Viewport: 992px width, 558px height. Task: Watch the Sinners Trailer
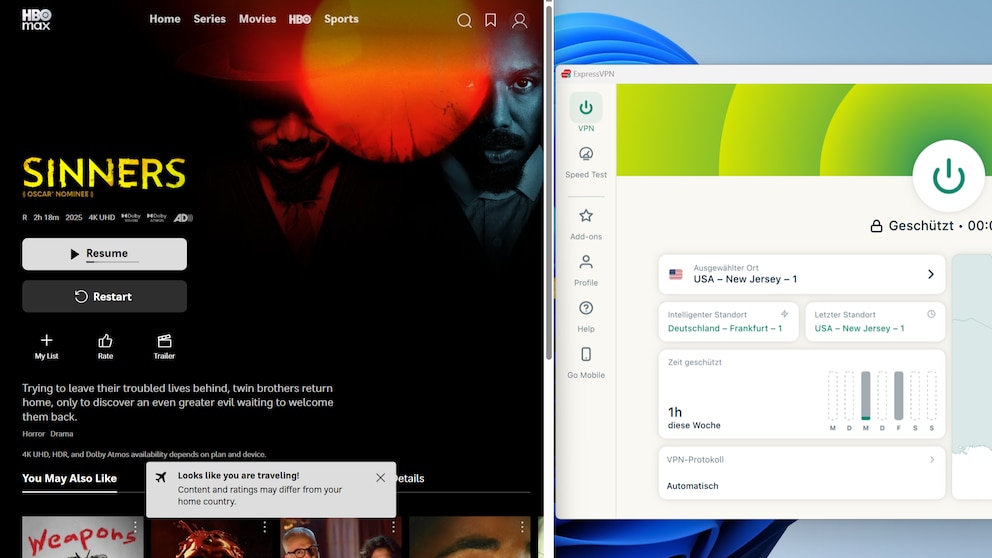[164, 347]
